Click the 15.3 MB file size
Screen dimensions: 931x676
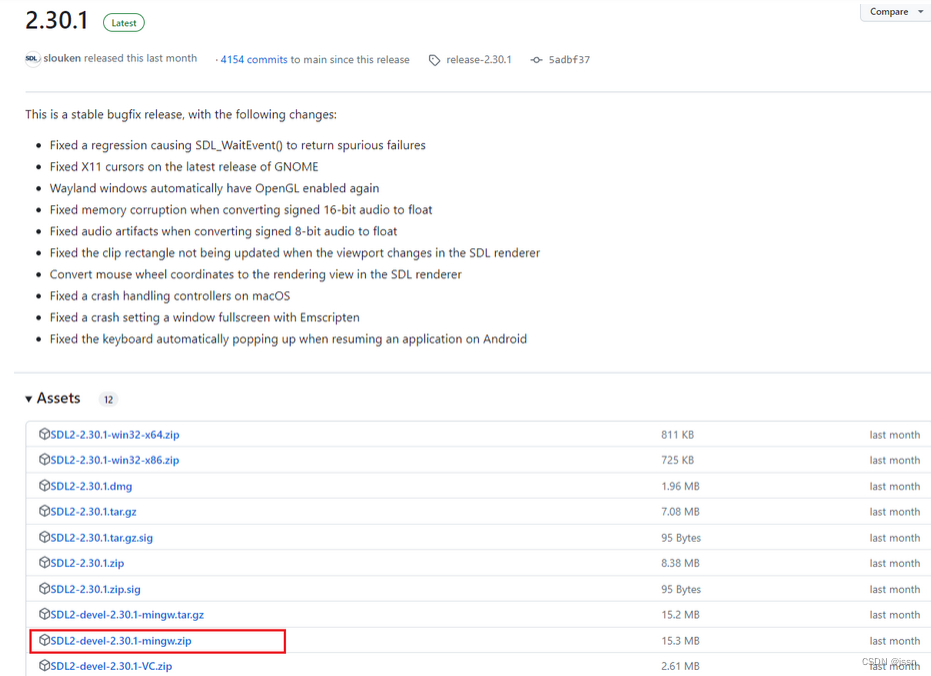click(x=680, y=641)
